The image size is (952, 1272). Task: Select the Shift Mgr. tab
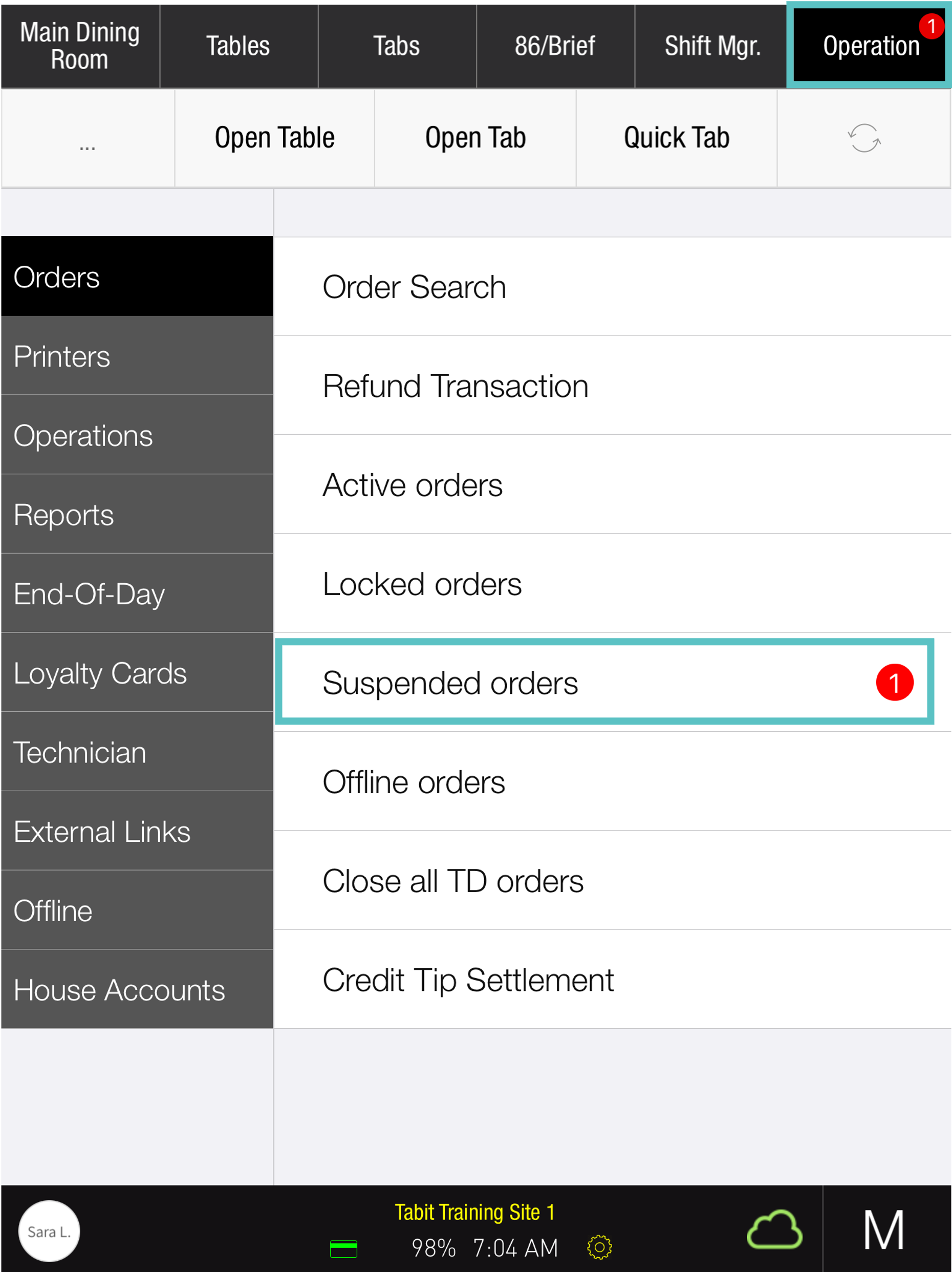712,46
